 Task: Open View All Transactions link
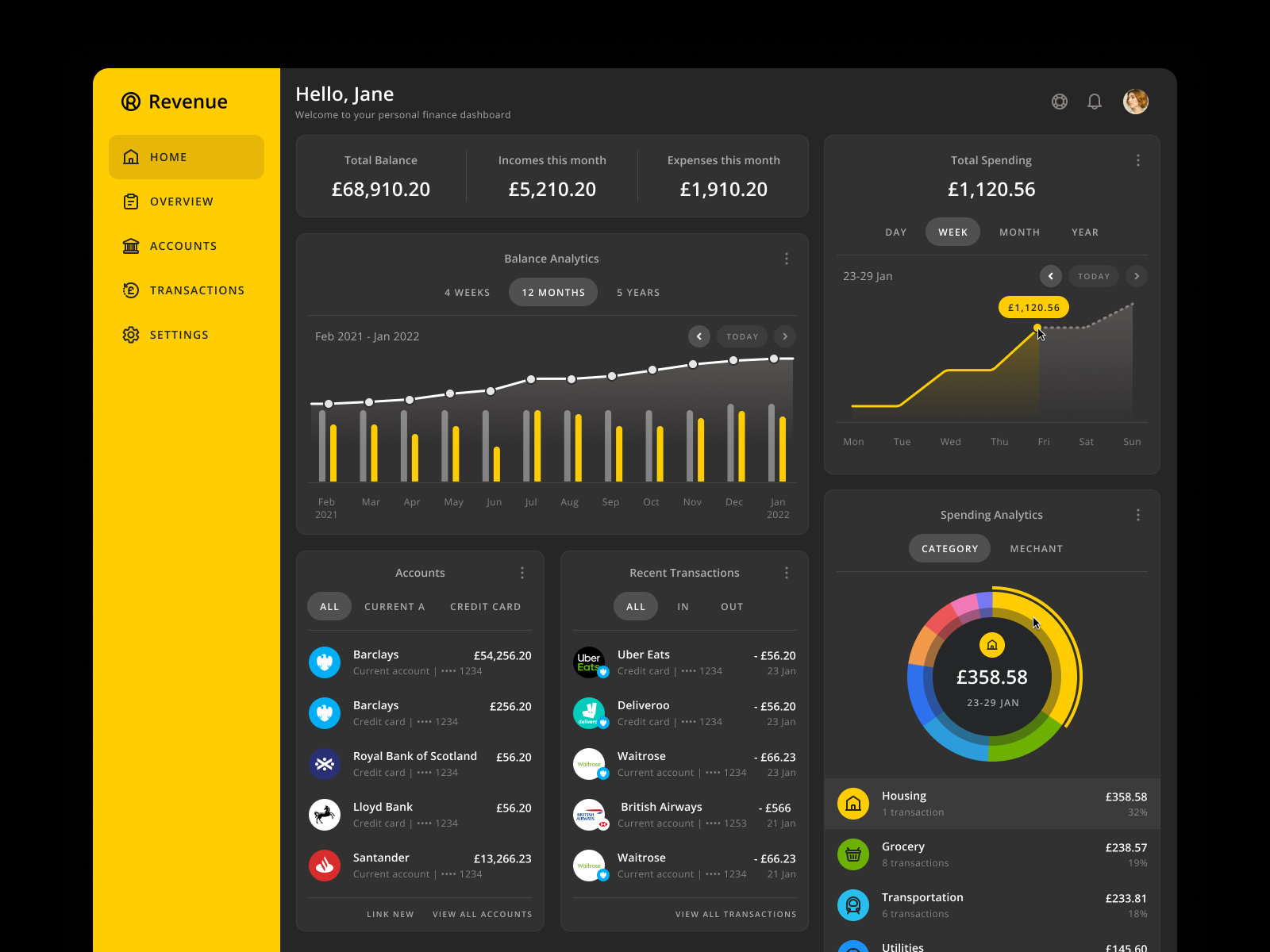[x=736, y=915]
